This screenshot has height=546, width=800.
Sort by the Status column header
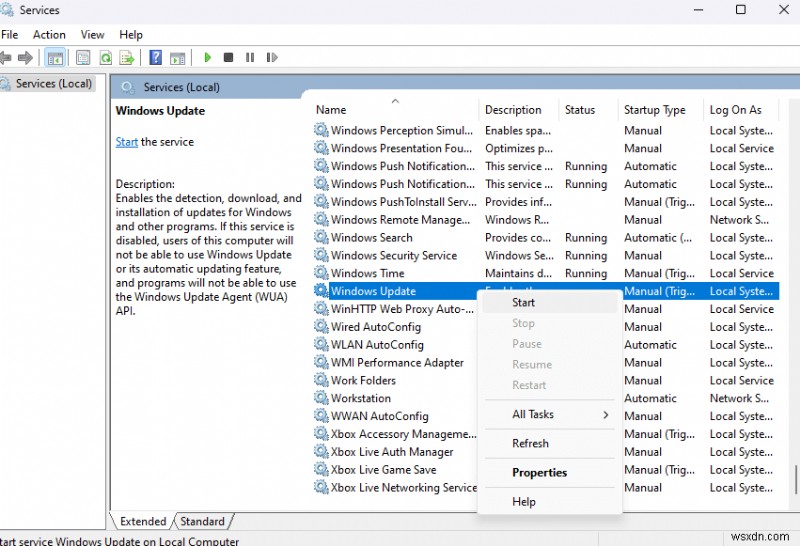pyautogui.click(x=588, y=110)
